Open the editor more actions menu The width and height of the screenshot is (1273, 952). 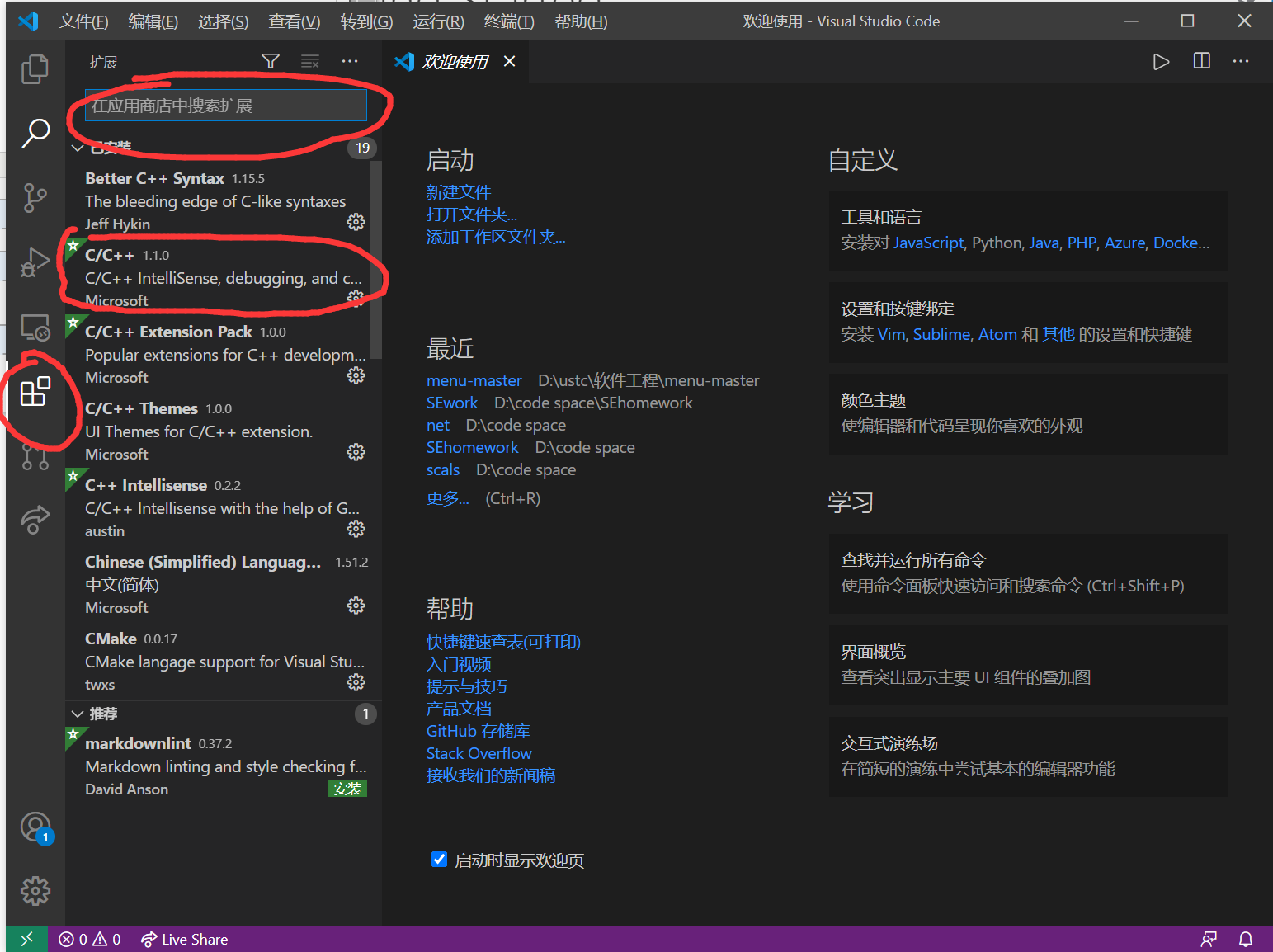tap(1241, 61)
